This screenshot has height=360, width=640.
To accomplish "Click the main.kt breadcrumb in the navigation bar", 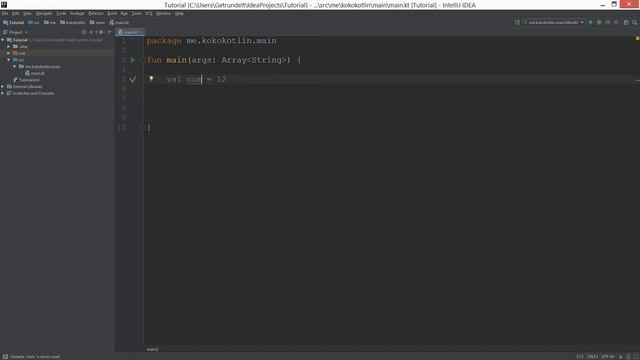I will pyautogui.click(x=119, y=22).
